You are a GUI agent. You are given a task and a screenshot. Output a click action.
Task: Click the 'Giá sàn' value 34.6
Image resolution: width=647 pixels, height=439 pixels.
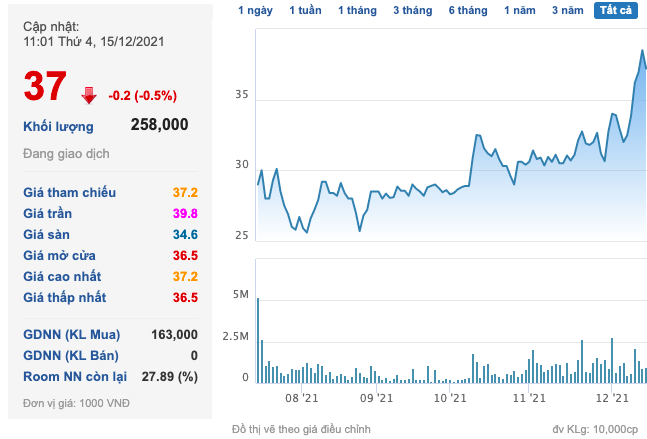point(184,234)
